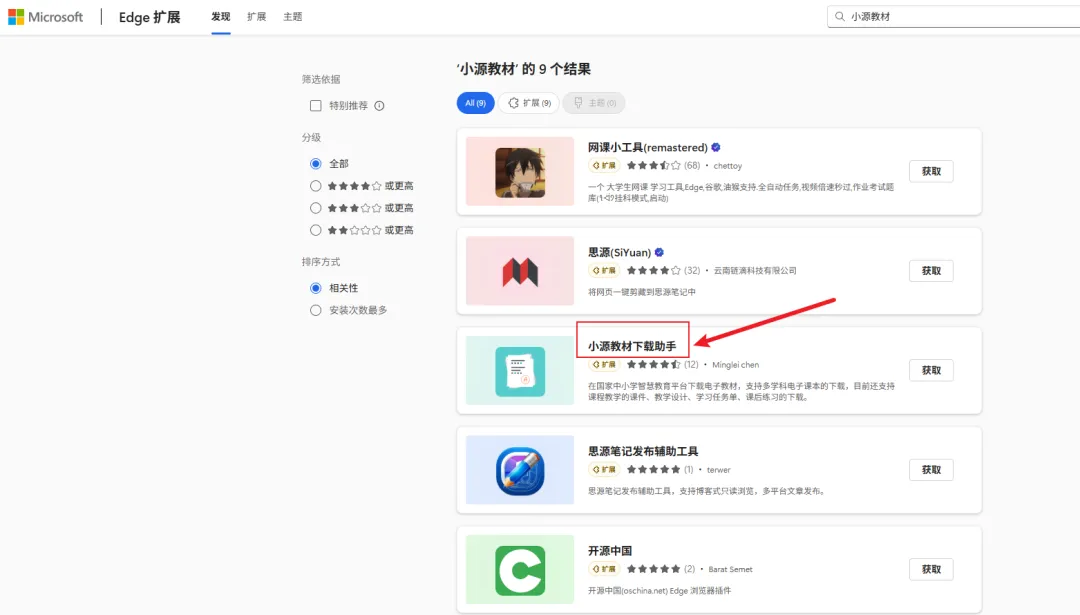This screenshot has width=1080, height=615.
Task: Click the 扩展 tag under 思源(SiYuan)
Action: point(604,271)
